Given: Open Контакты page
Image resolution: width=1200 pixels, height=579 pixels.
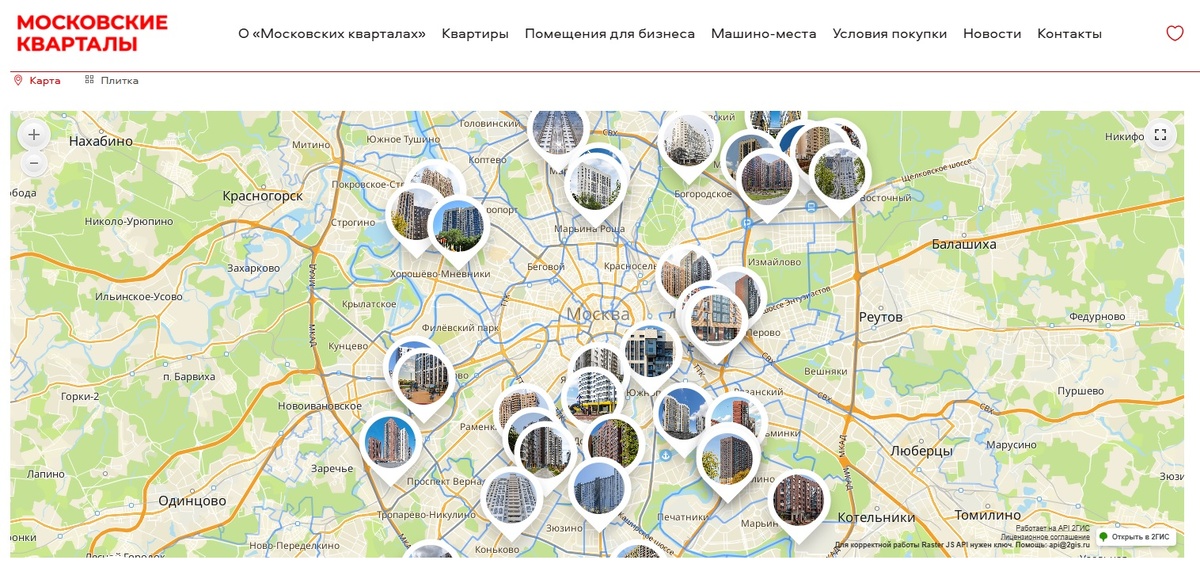Looking at the screenshot, I should [1070, 34].
